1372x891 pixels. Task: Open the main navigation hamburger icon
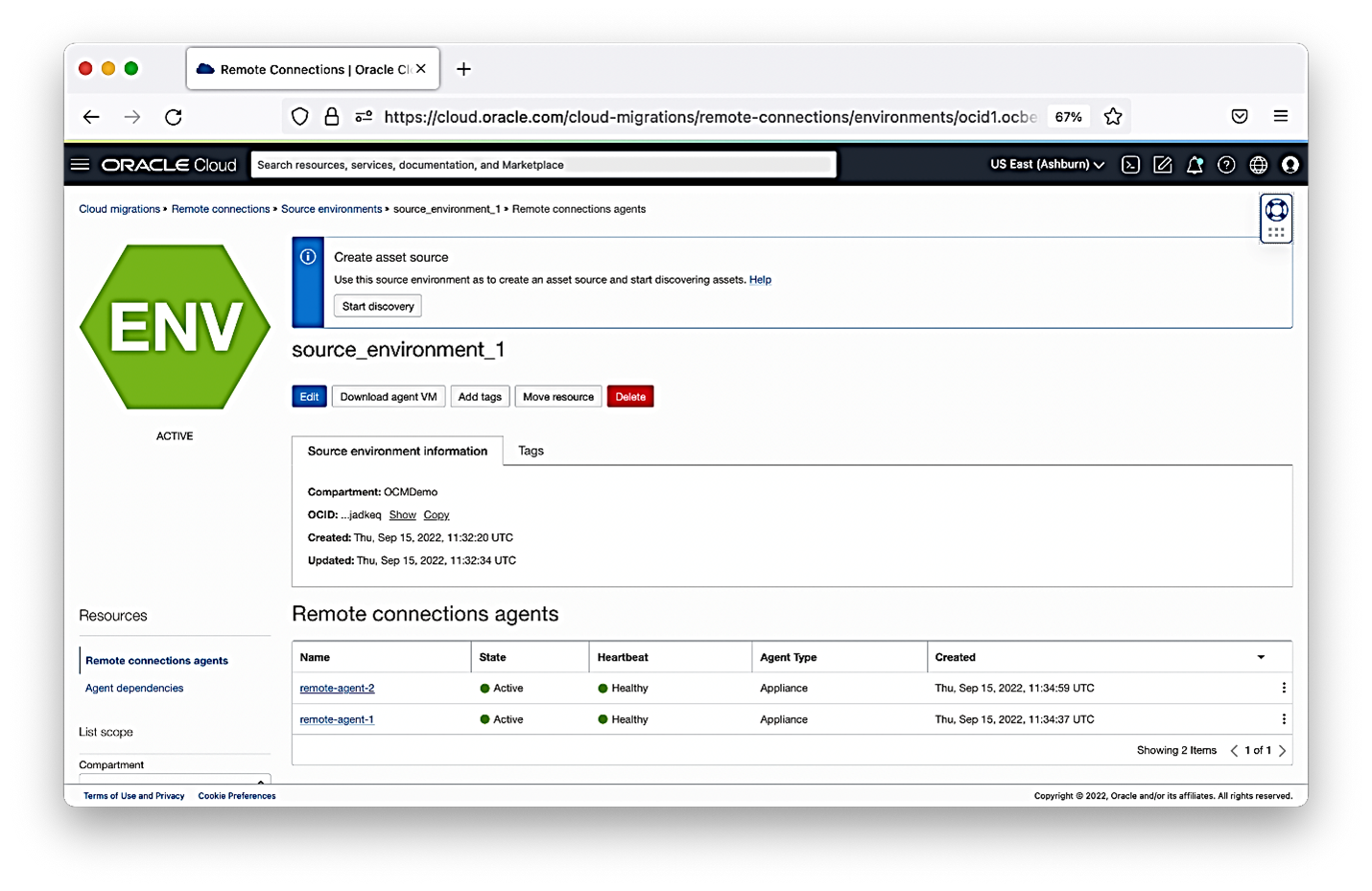(80, 163)
